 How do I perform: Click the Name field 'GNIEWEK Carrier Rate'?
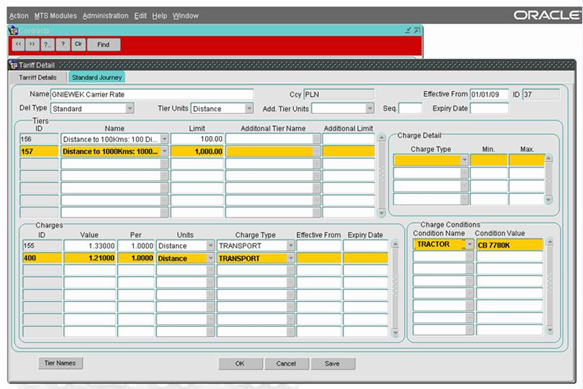click(x=152, y=94)
